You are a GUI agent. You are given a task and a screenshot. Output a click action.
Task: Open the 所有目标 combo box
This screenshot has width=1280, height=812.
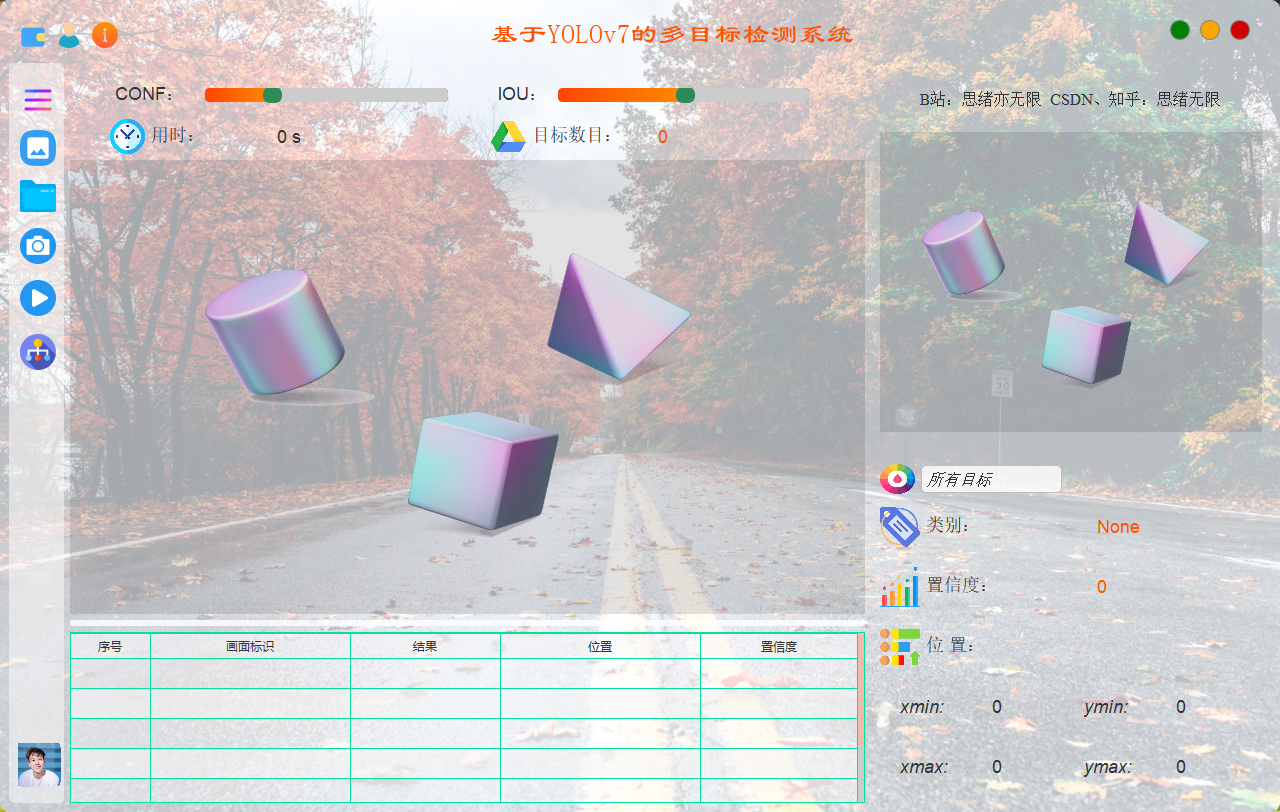991,479
